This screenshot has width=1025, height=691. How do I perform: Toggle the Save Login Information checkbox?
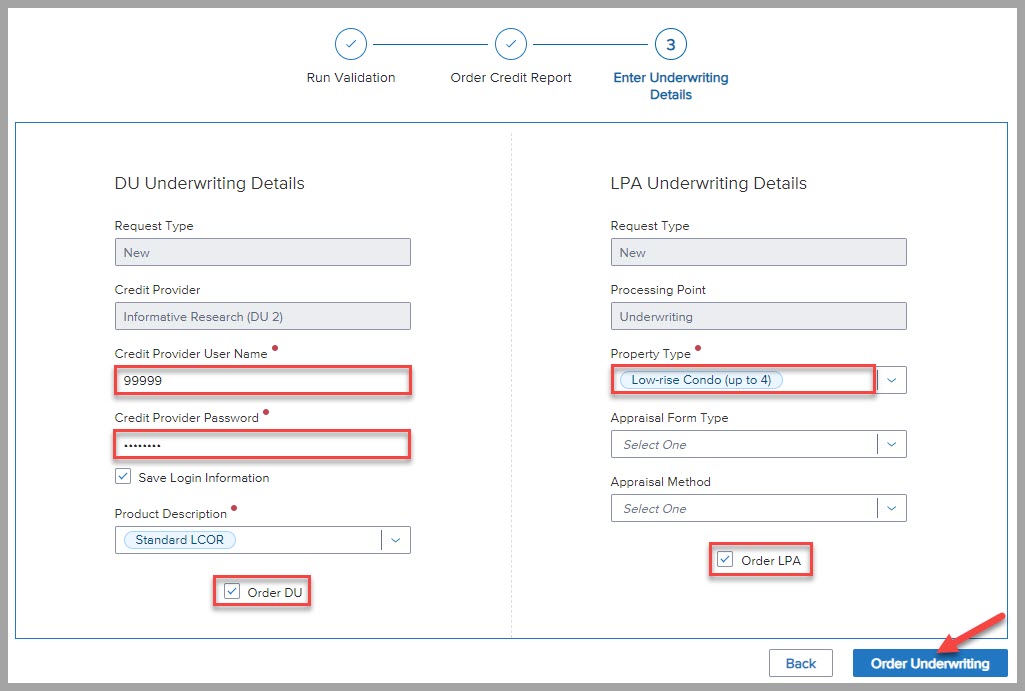pyautogui.click(x=123, y=477)
